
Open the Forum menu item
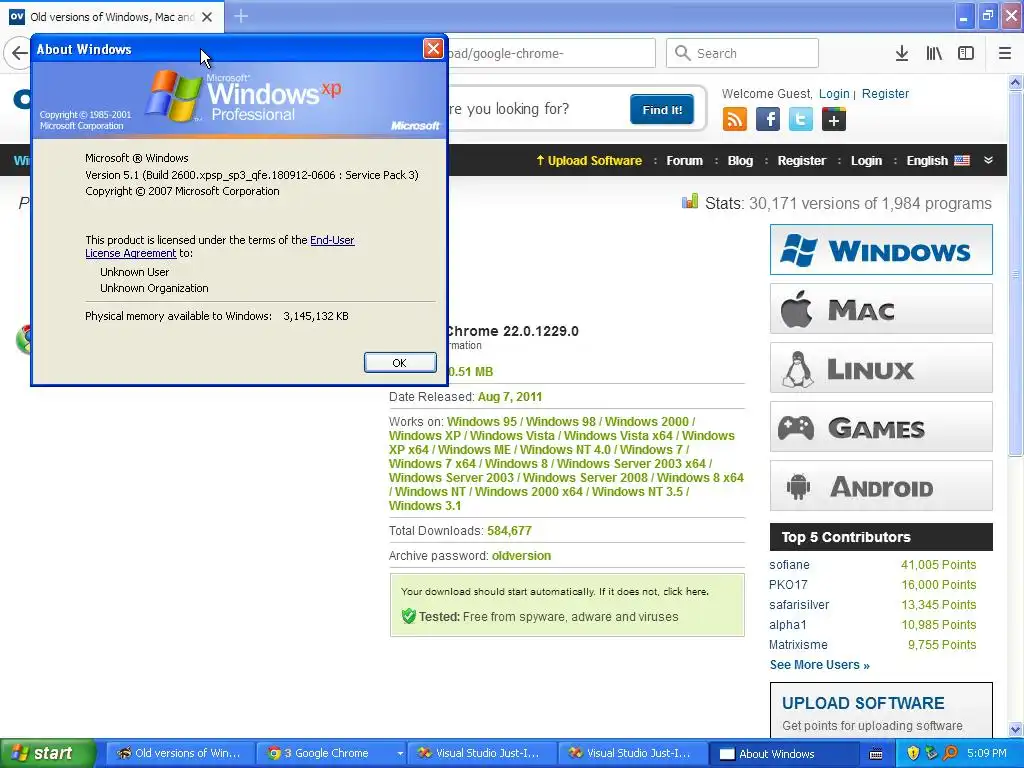tap(684, 161)
